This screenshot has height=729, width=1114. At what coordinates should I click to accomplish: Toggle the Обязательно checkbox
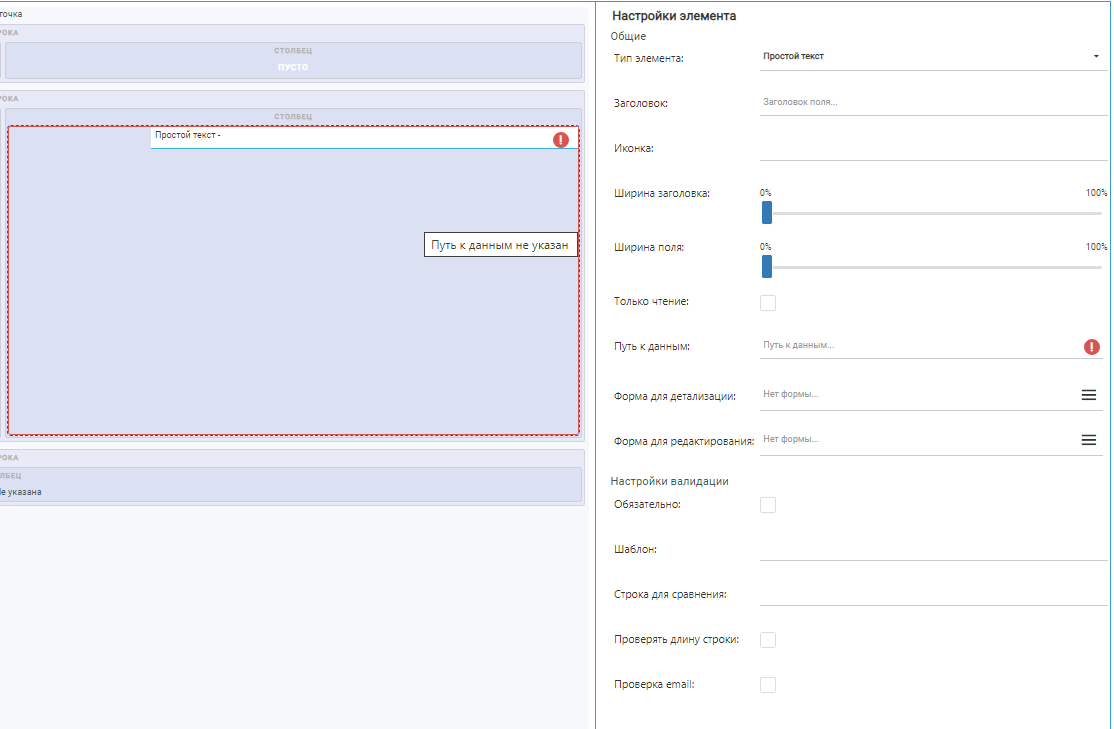coord(768,505)
